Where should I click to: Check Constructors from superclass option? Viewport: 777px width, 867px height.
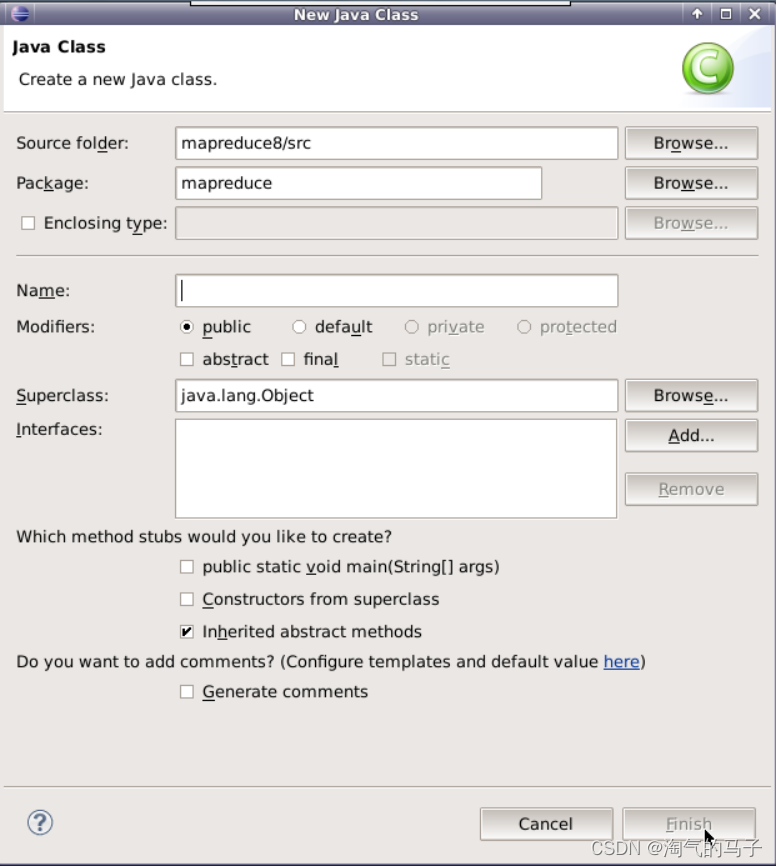[187, 599]
